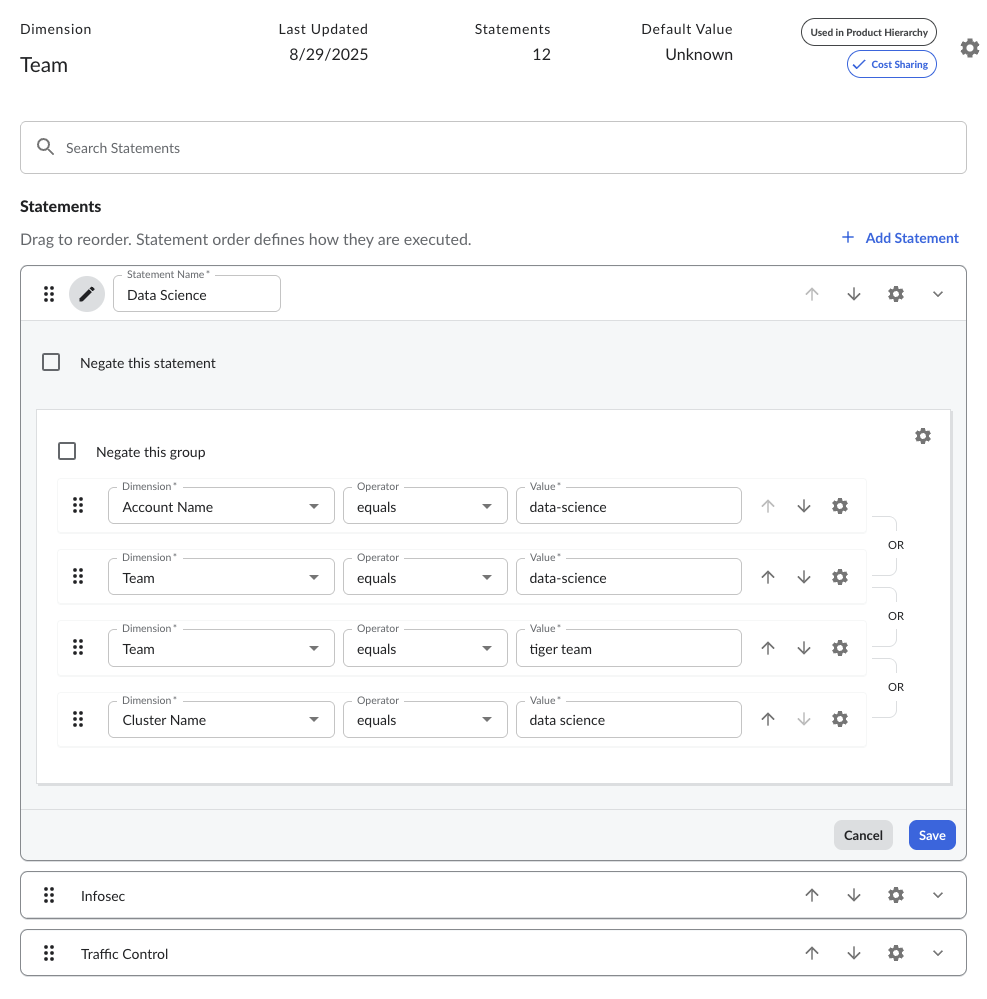Open settings gear for Traffic Control statement

(x=895, y=953)
